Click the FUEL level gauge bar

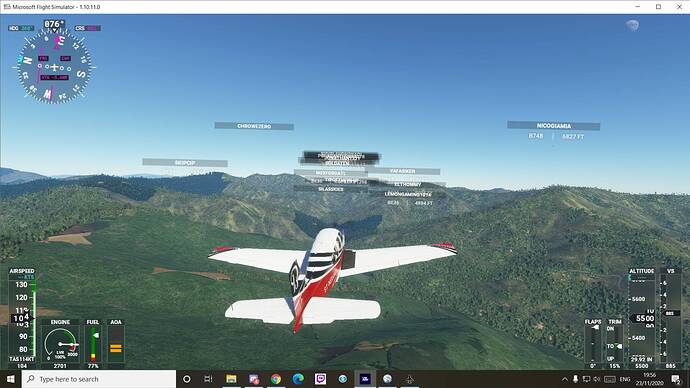(93, 344)
